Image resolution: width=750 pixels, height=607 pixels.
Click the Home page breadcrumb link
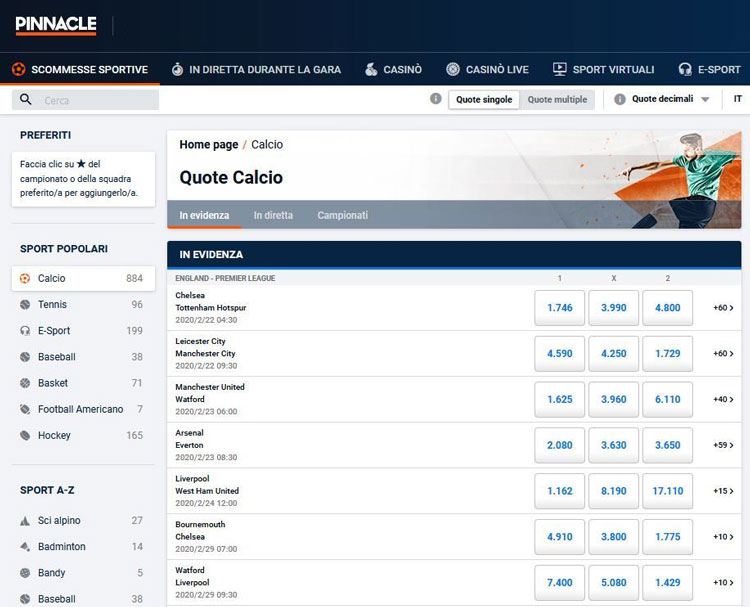pos(208,145)
